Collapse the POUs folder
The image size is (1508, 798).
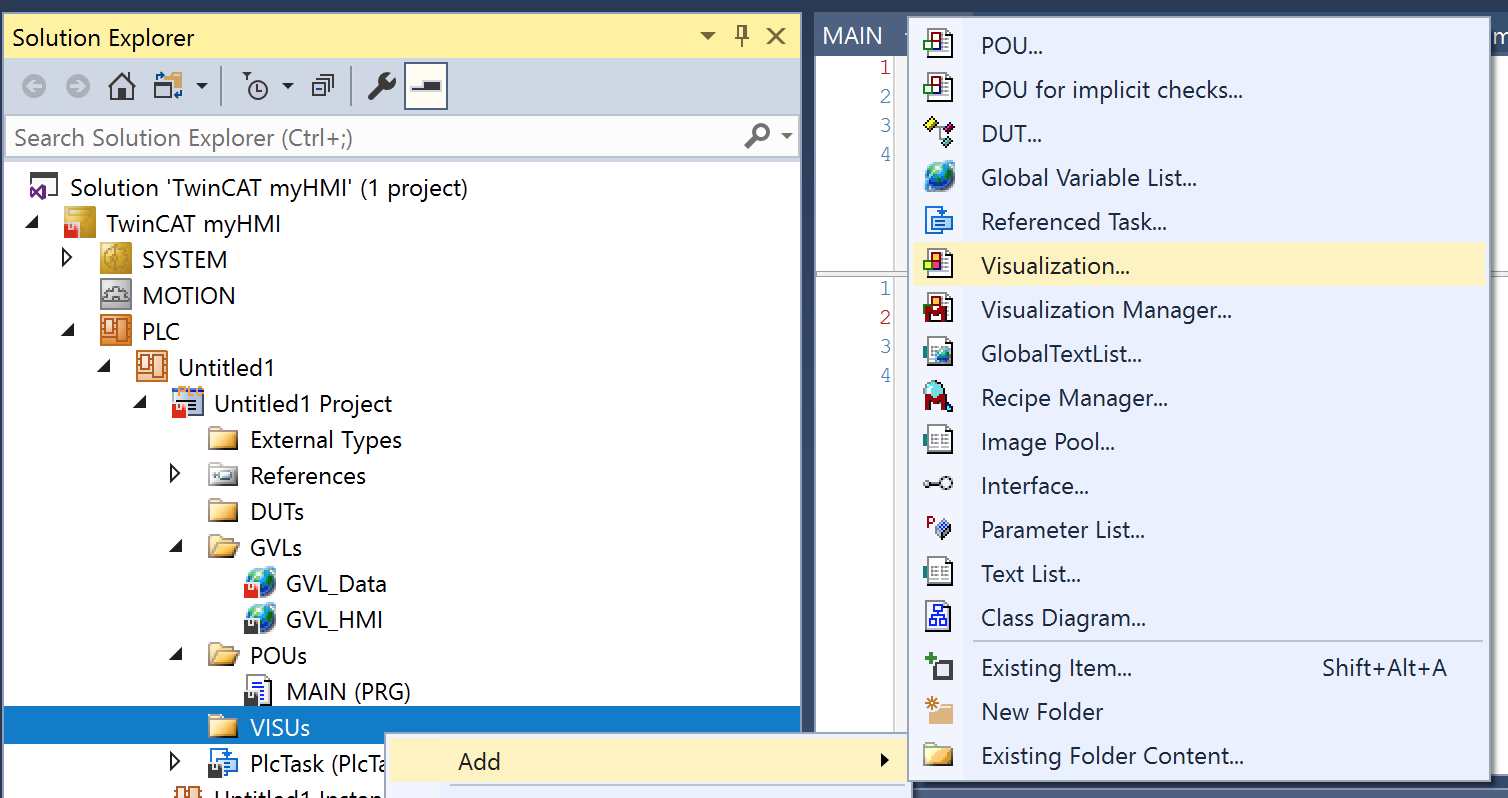tap(176, 655)
